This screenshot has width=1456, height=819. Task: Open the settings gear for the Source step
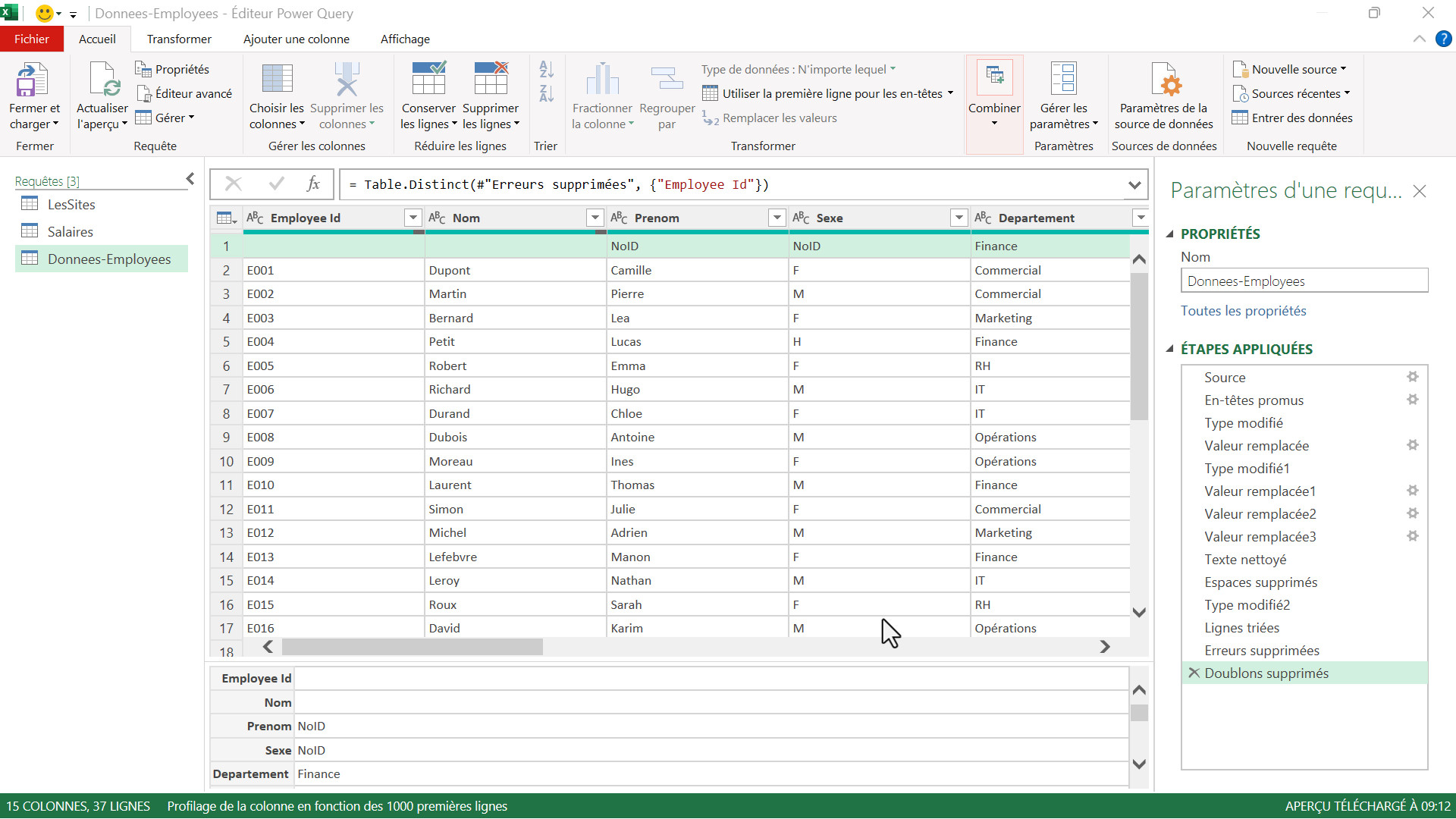click(1412, 377)
